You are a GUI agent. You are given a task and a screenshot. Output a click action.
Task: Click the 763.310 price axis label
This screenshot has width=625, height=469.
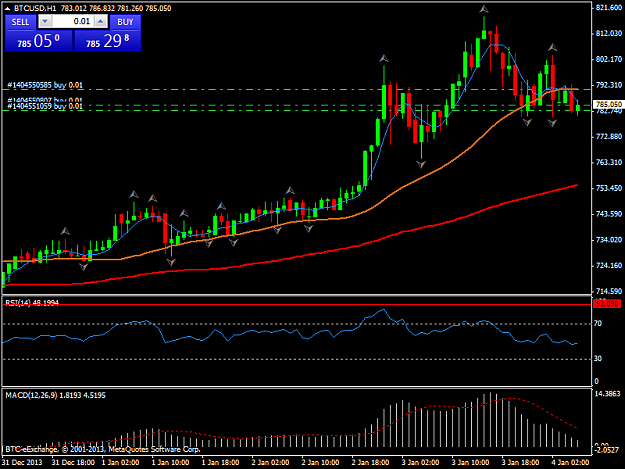(609, 163)
